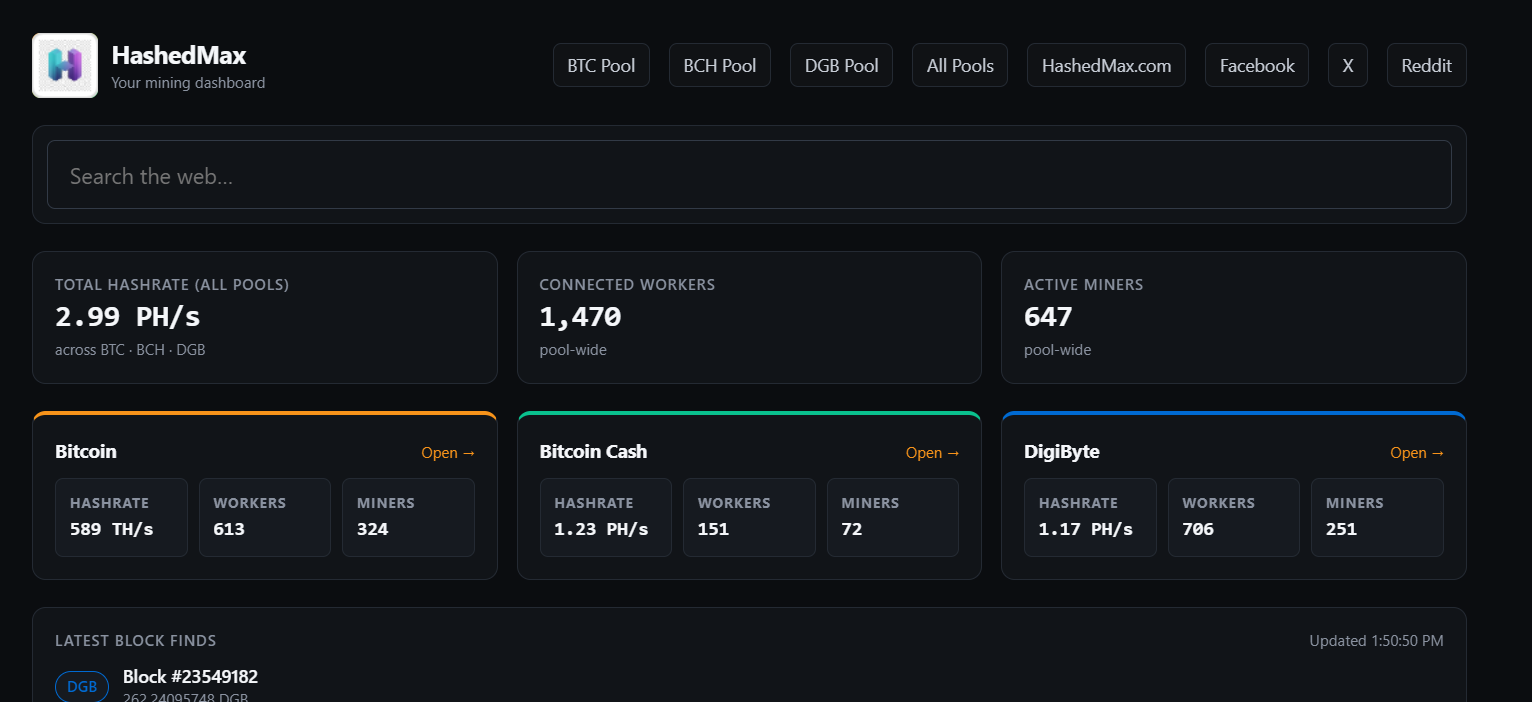The width and height of the screenshot is (1532, 702).
Task: Visit HashedMax.com link
Action: pos(1106,65)
